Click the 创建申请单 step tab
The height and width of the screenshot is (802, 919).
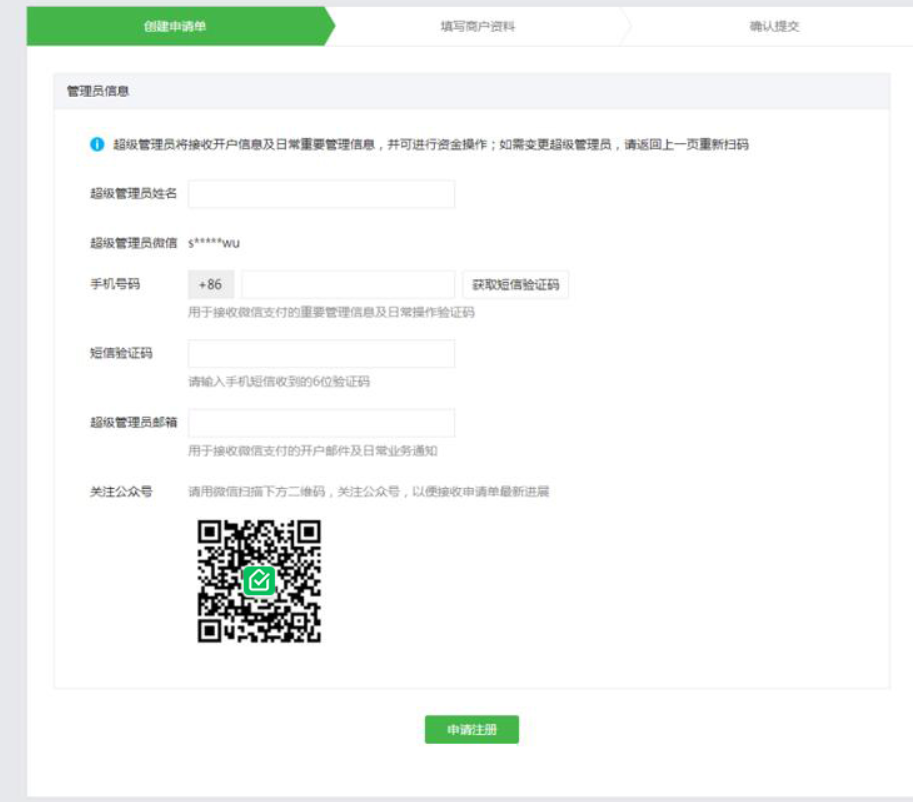(181, 26)
